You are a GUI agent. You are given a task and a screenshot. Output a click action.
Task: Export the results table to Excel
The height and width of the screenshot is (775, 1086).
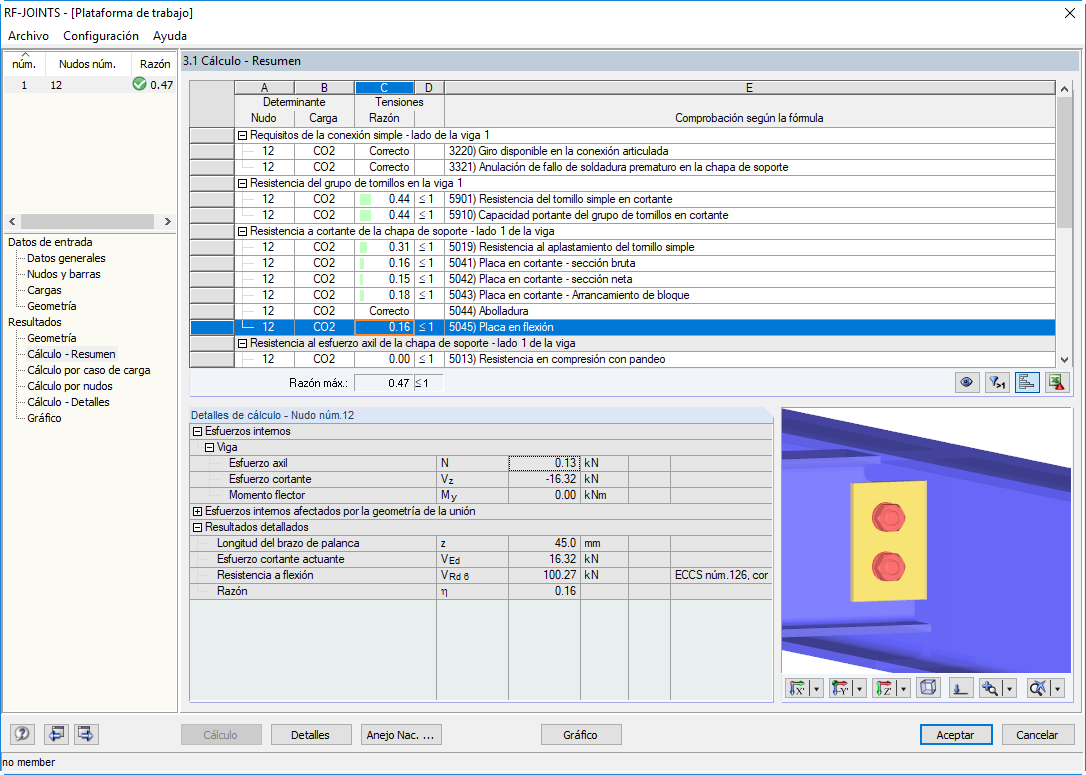tap(1057, 381)
